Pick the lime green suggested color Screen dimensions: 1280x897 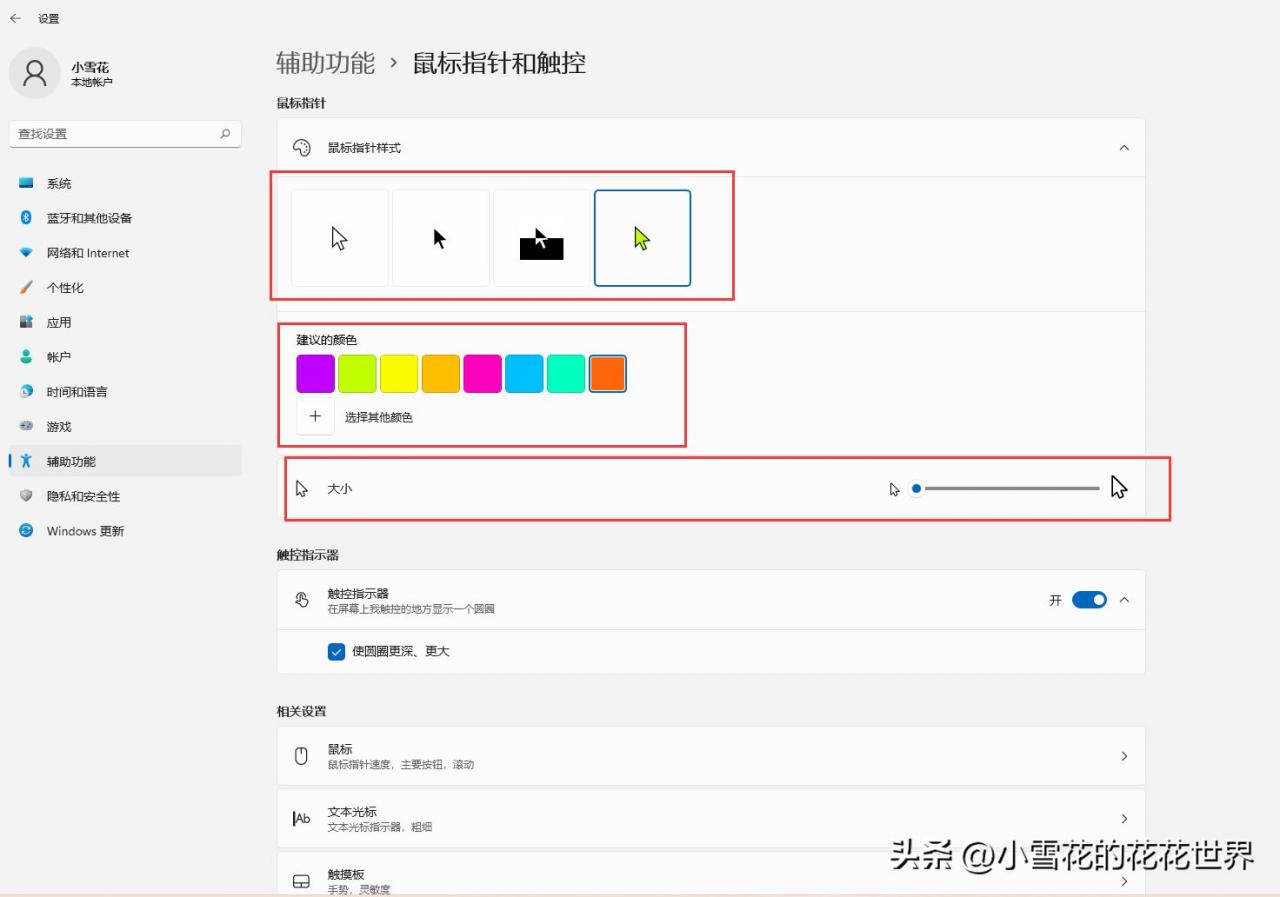(x=357, y=373)
